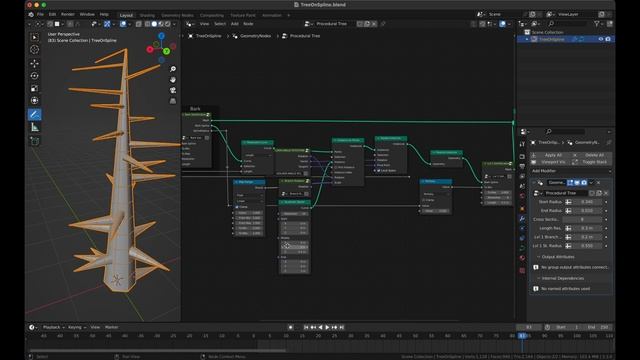Open Output properties tab icon
Viewport: 640px width, 360px height.
pyautogui.click(x=522, y=167)
